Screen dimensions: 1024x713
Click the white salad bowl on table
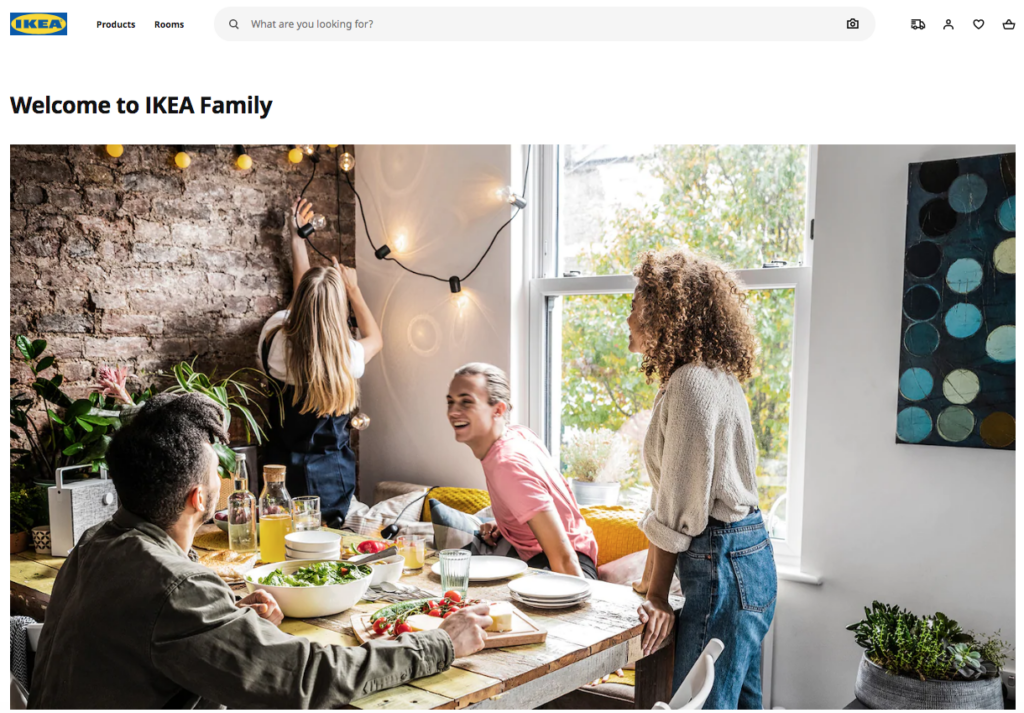point(308,588)
